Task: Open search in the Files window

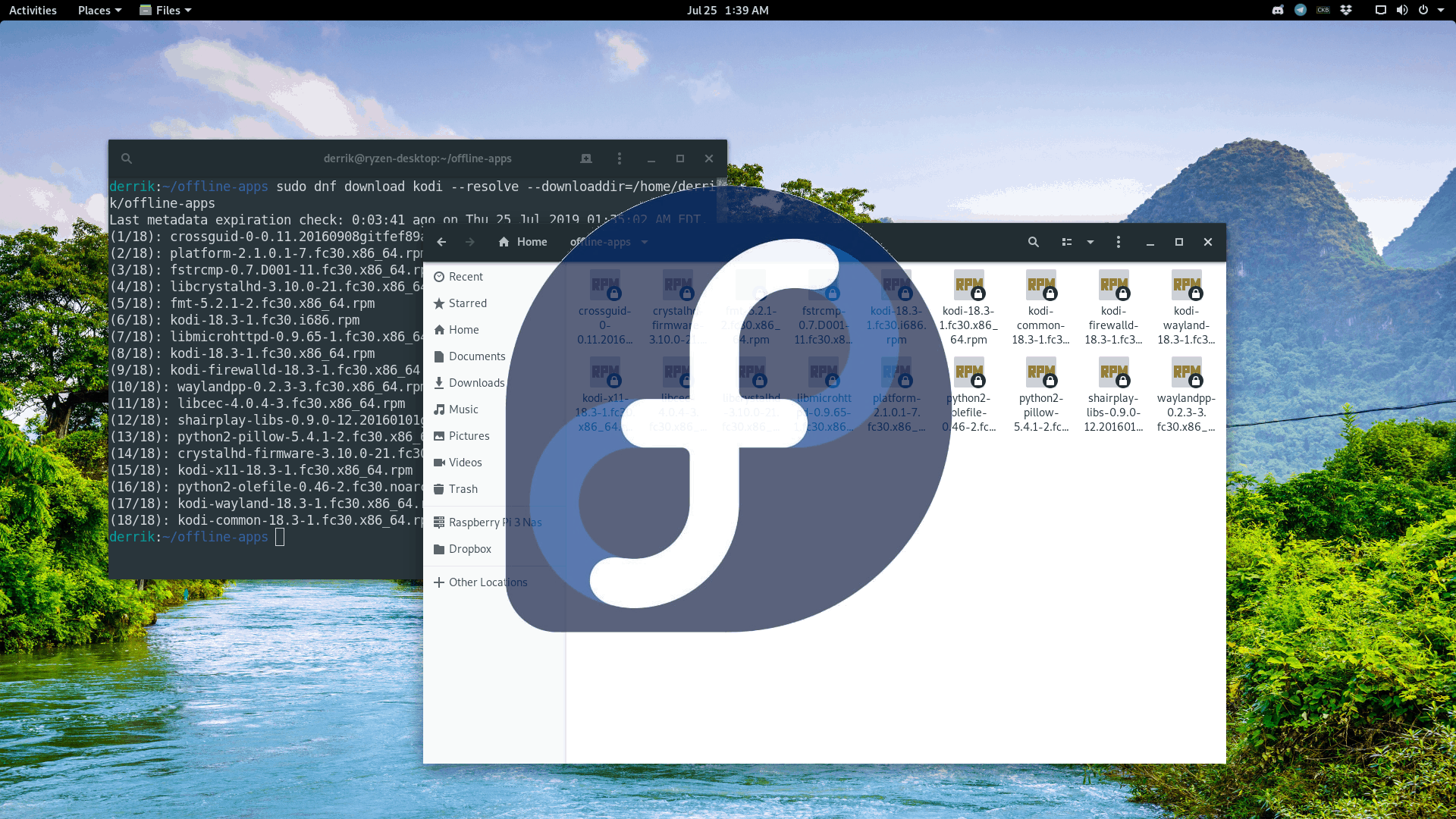Action: pos(1033,241)
